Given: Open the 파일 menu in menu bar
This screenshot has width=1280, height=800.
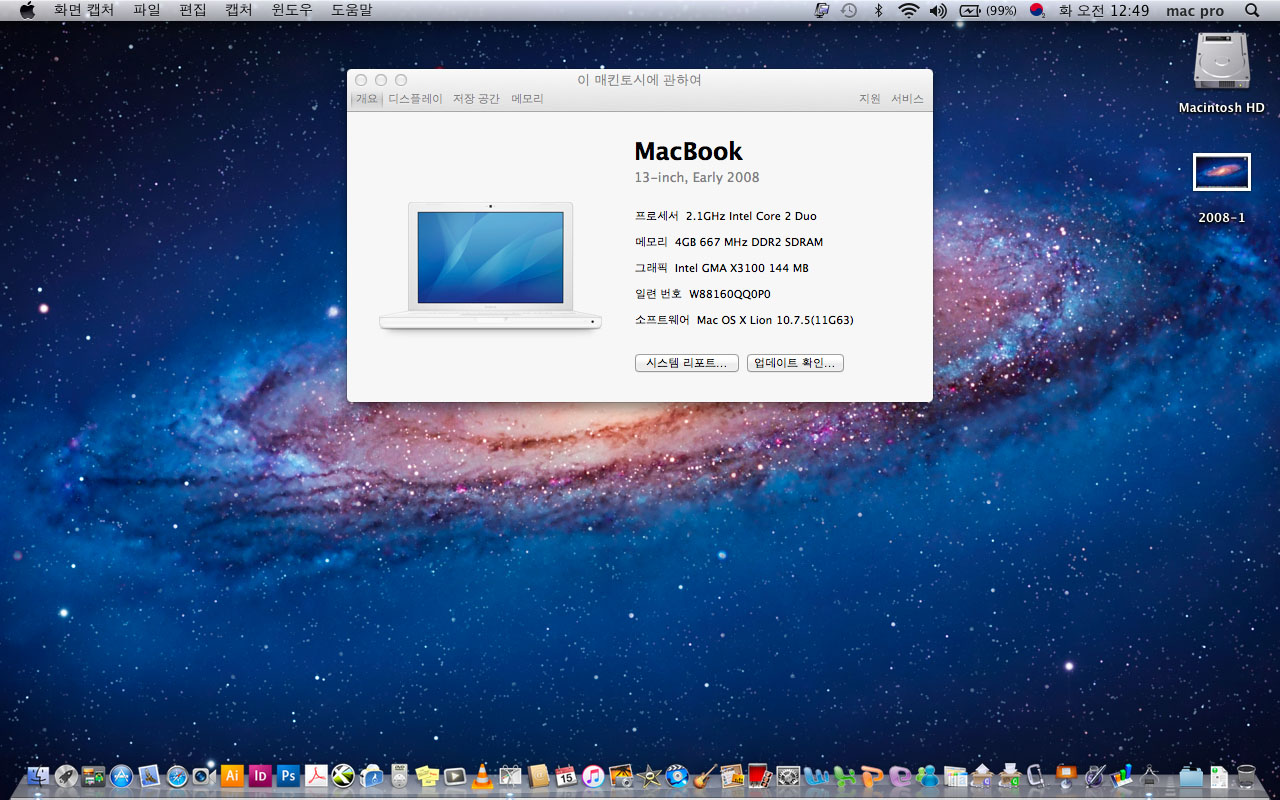Looking at the screenshot, I should (146, 10).
